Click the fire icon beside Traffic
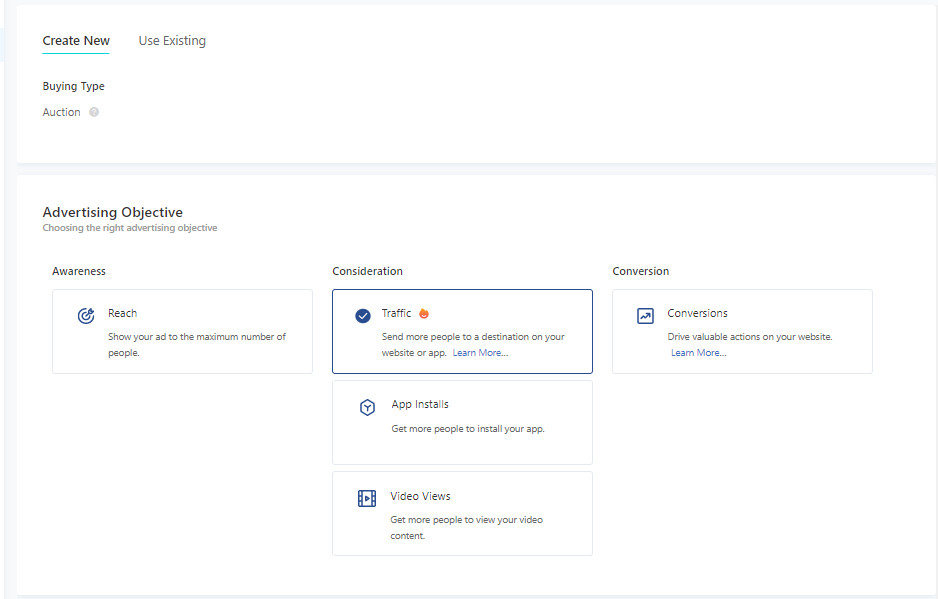Image resolution: width=938 pixels, height=599 pixels. click(424, 314)
